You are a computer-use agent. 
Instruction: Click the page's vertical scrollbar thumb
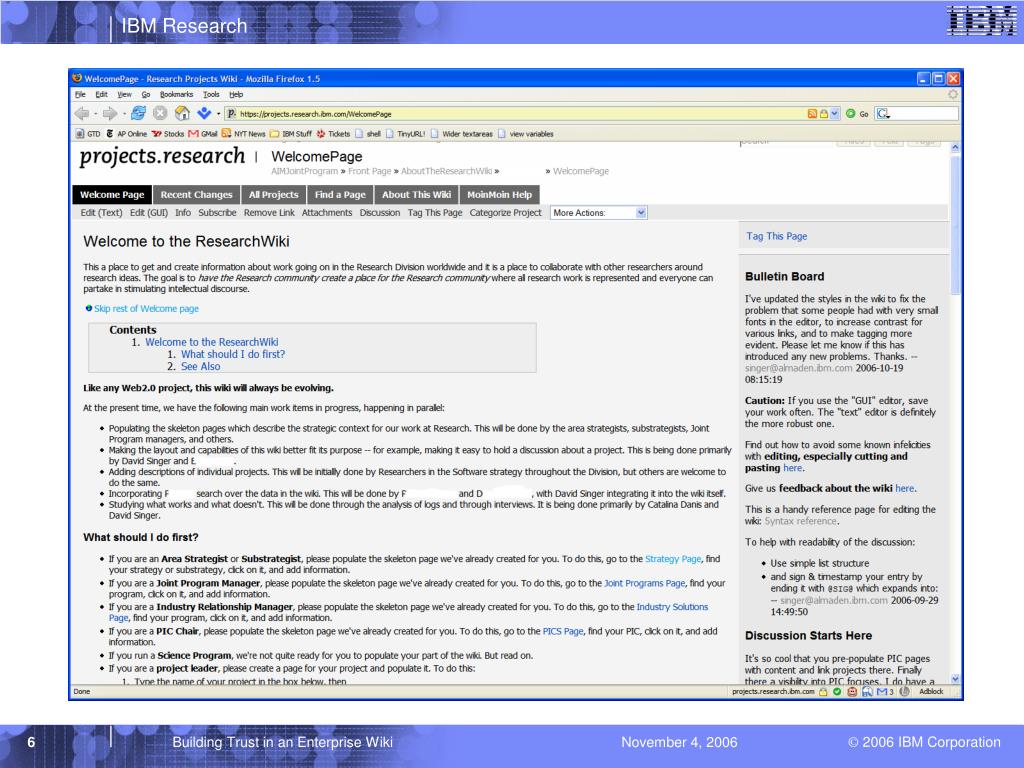coord(955,225)
